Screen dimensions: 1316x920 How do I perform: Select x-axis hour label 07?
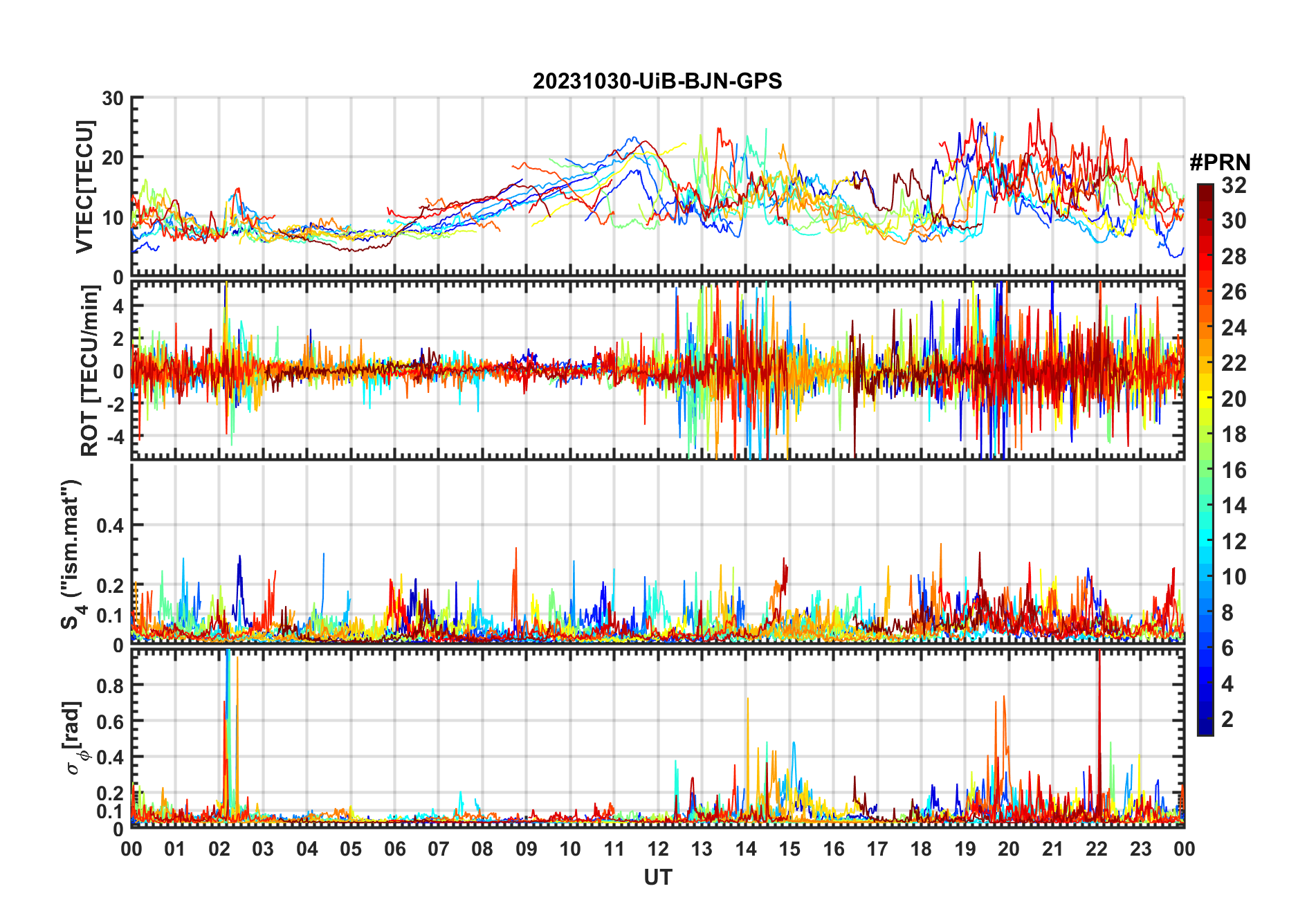(439, 849)
